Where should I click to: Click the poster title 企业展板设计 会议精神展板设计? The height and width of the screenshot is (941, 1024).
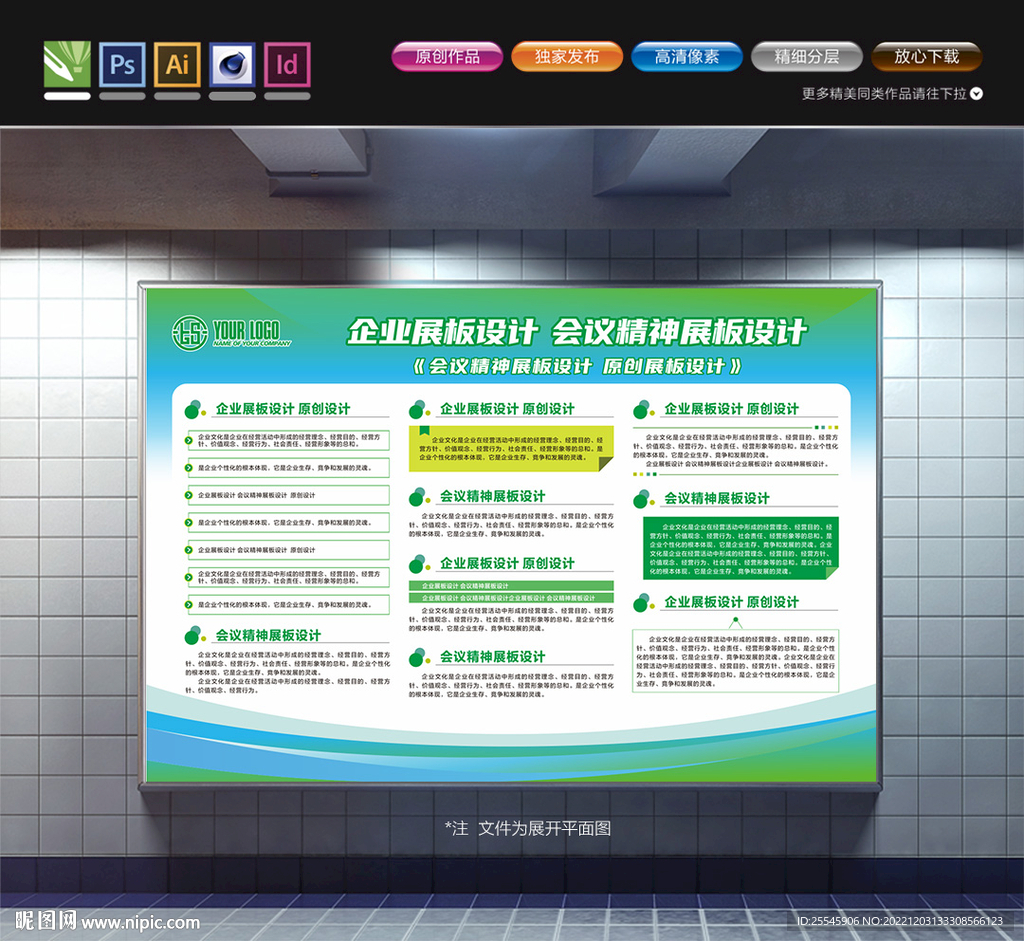point(577,332)
